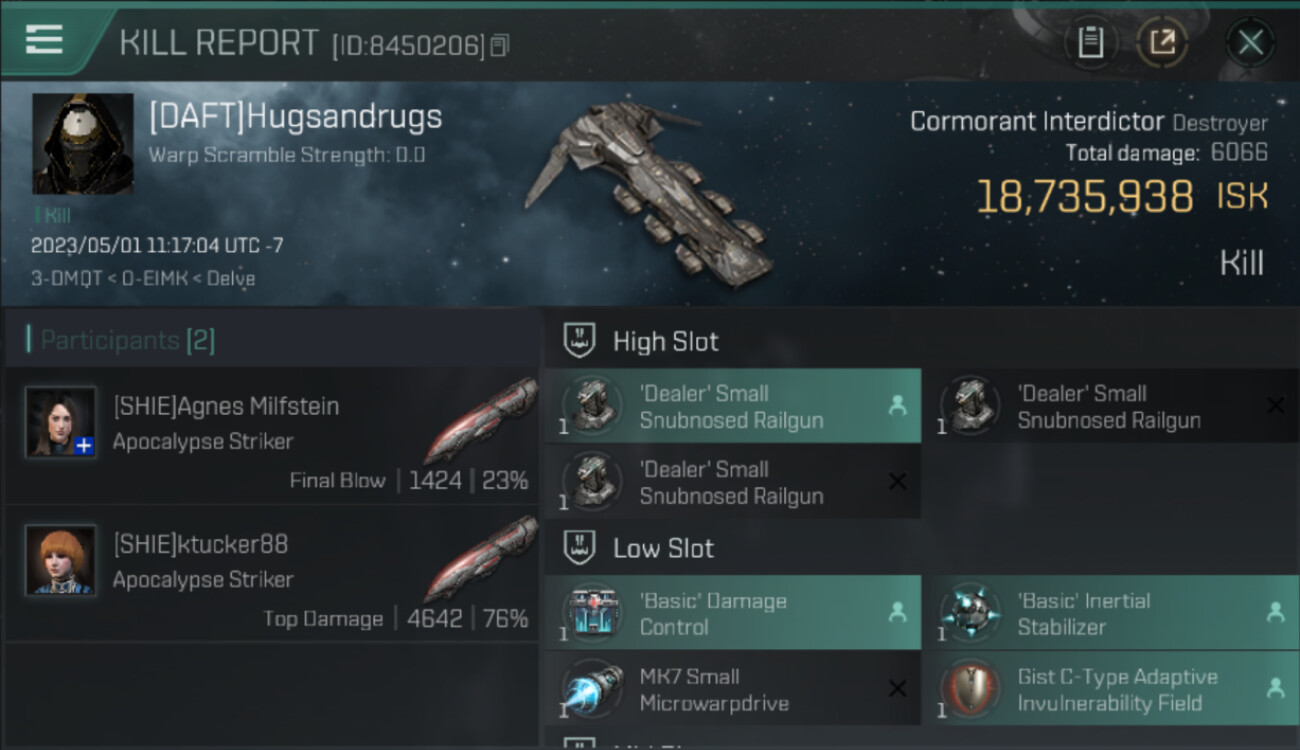Open the hamburger menu icon
The height and width of the screenshot is (750, 1300).
pyautogui.click(x=43, y=39)
